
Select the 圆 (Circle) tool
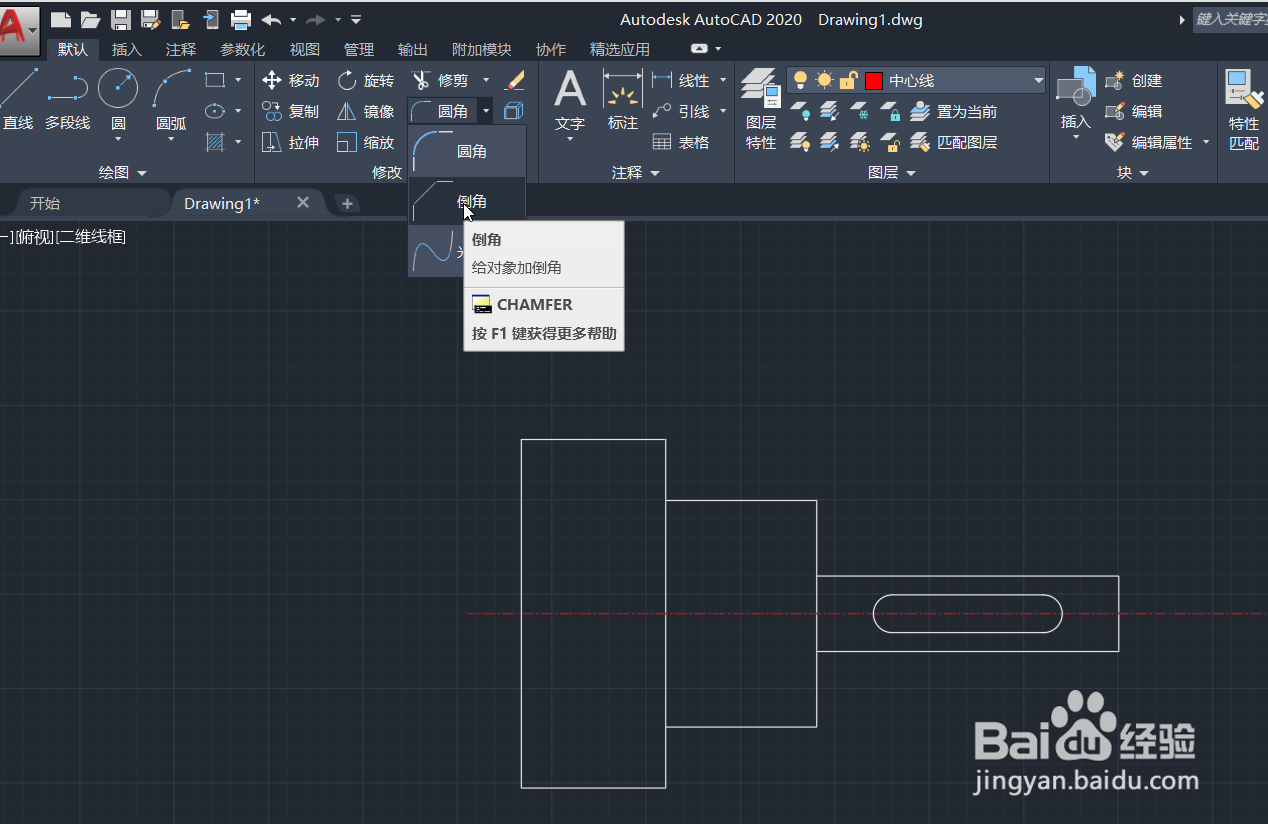[x=118, y=100]
